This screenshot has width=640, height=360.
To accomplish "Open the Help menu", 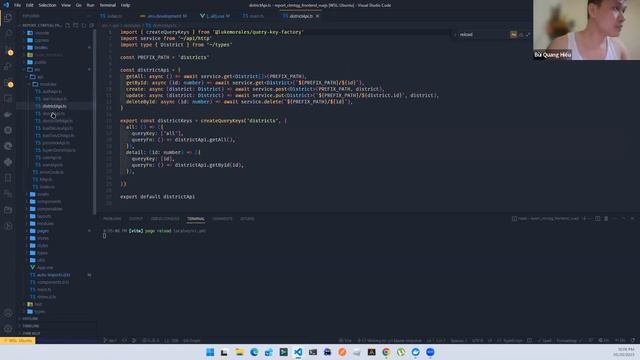I will coord(125,5).
